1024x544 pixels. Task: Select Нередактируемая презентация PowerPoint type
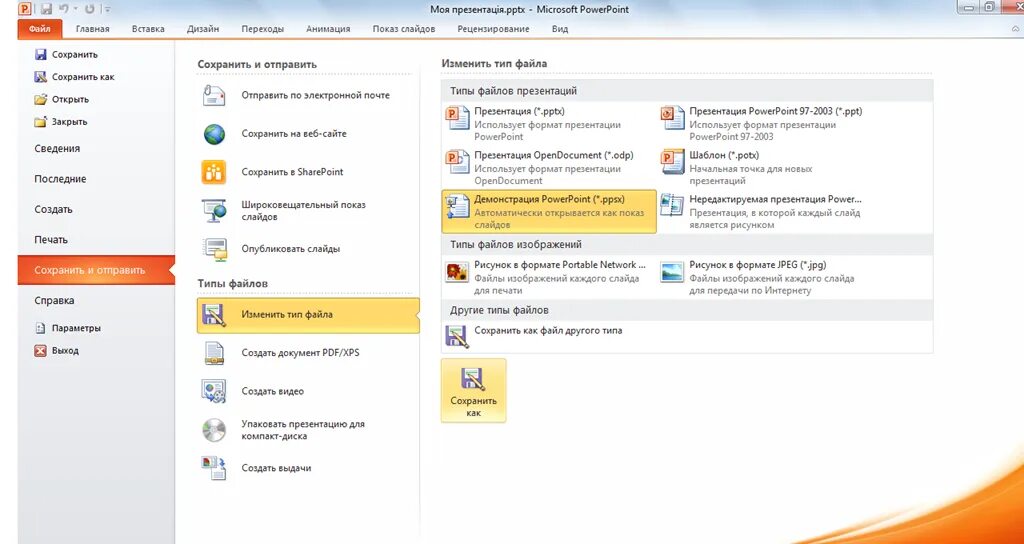(764, 212)
